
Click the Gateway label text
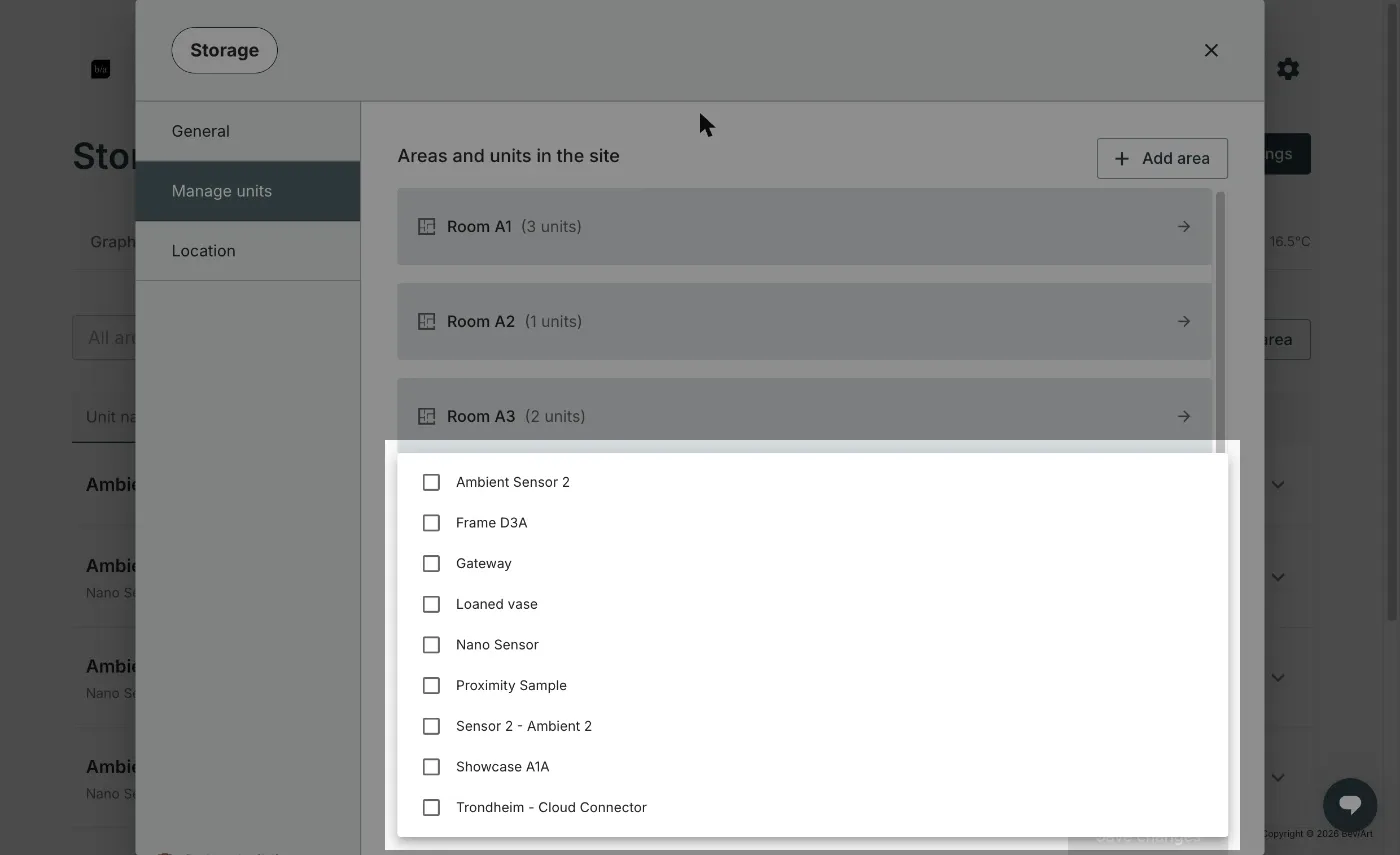(x=484, y=564)
